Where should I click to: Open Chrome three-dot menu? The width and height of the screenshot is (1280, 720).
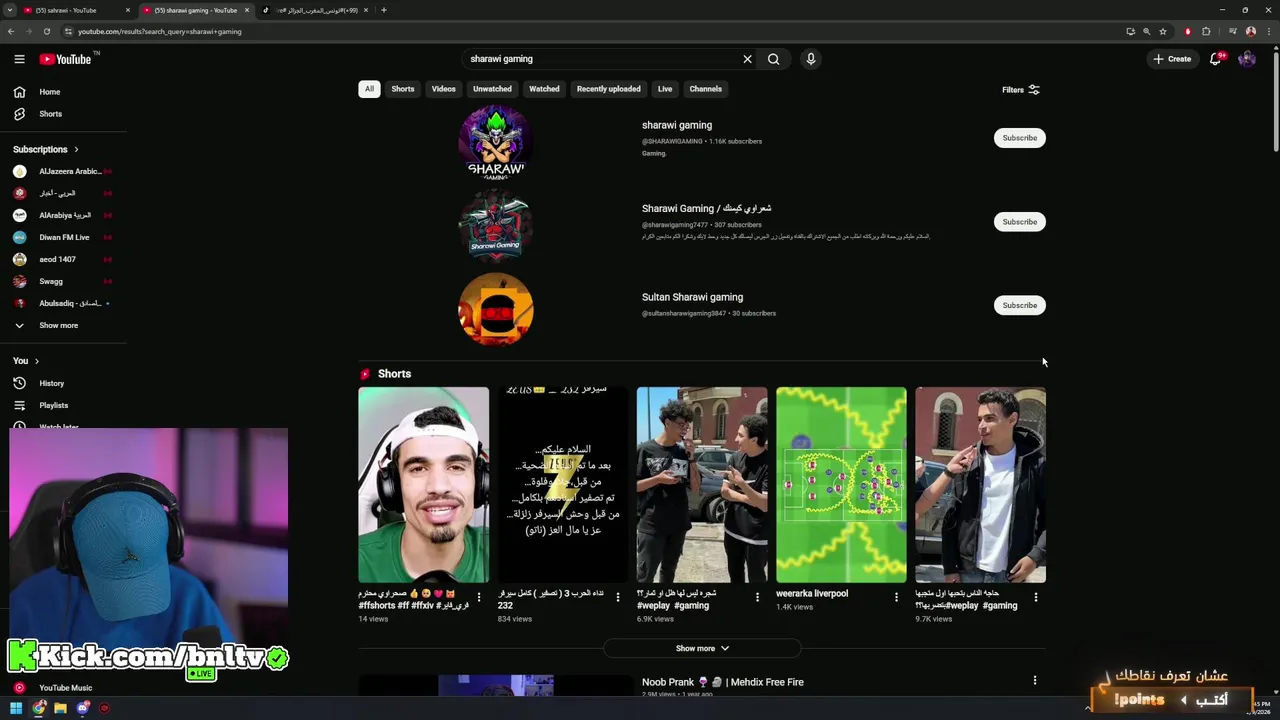pyautogui.click(x=1268, y=31)
